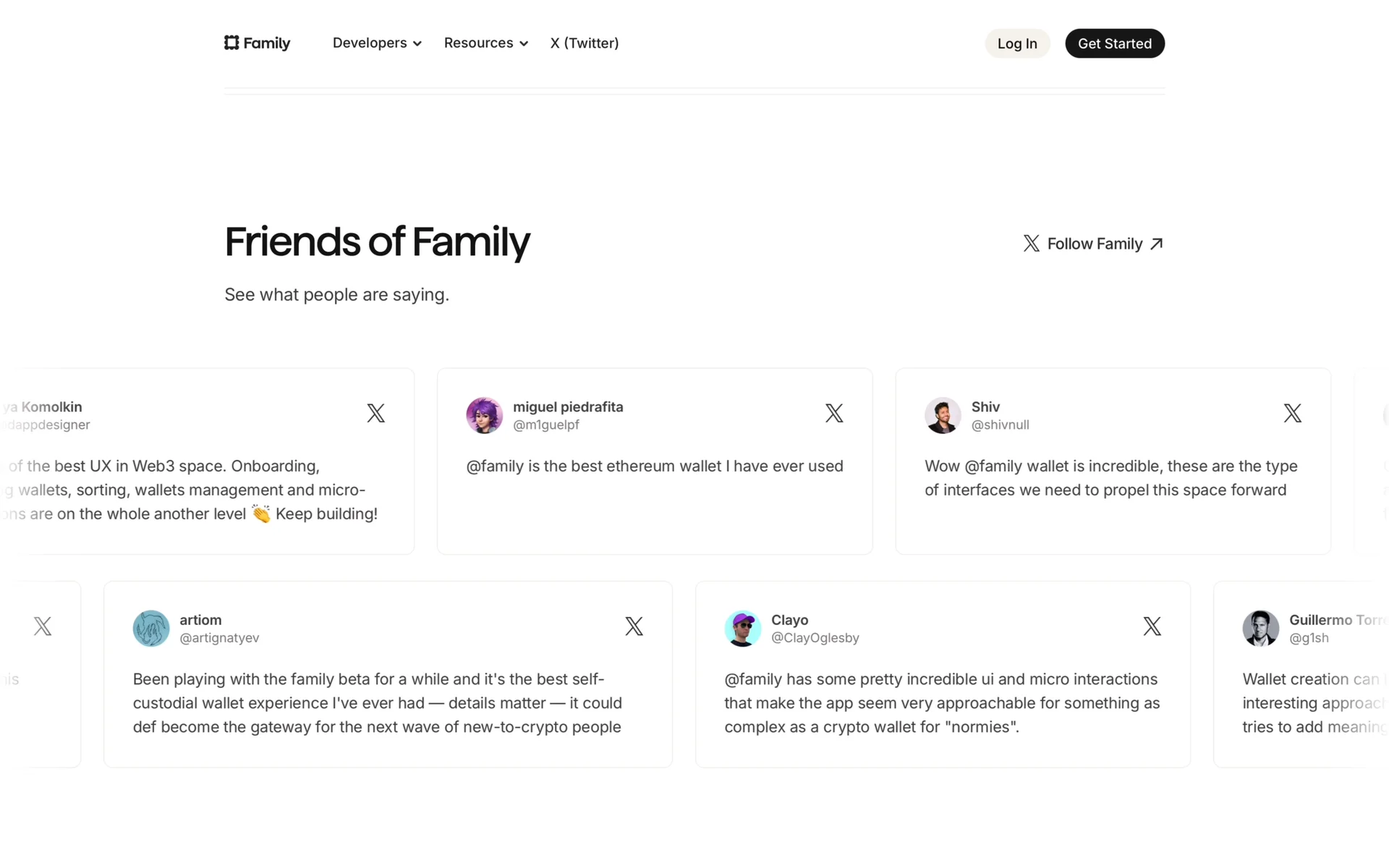This screenshot has height=868, width=1389.
Task: Click X icon on Clayo's tweet card
Action: point(1152,626)
